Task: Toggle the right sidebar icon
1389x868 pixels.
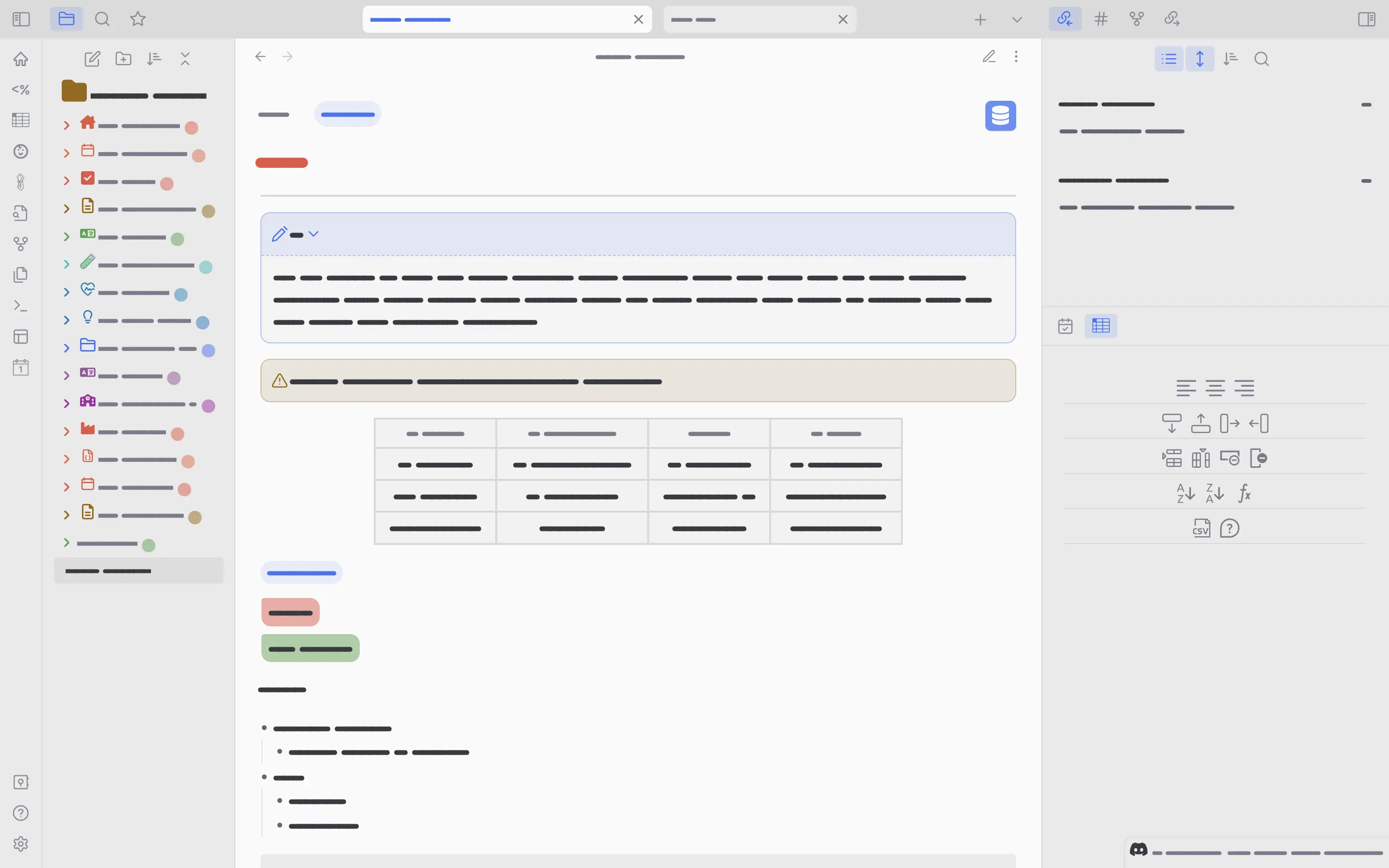Action: (x=1366, y=19)
